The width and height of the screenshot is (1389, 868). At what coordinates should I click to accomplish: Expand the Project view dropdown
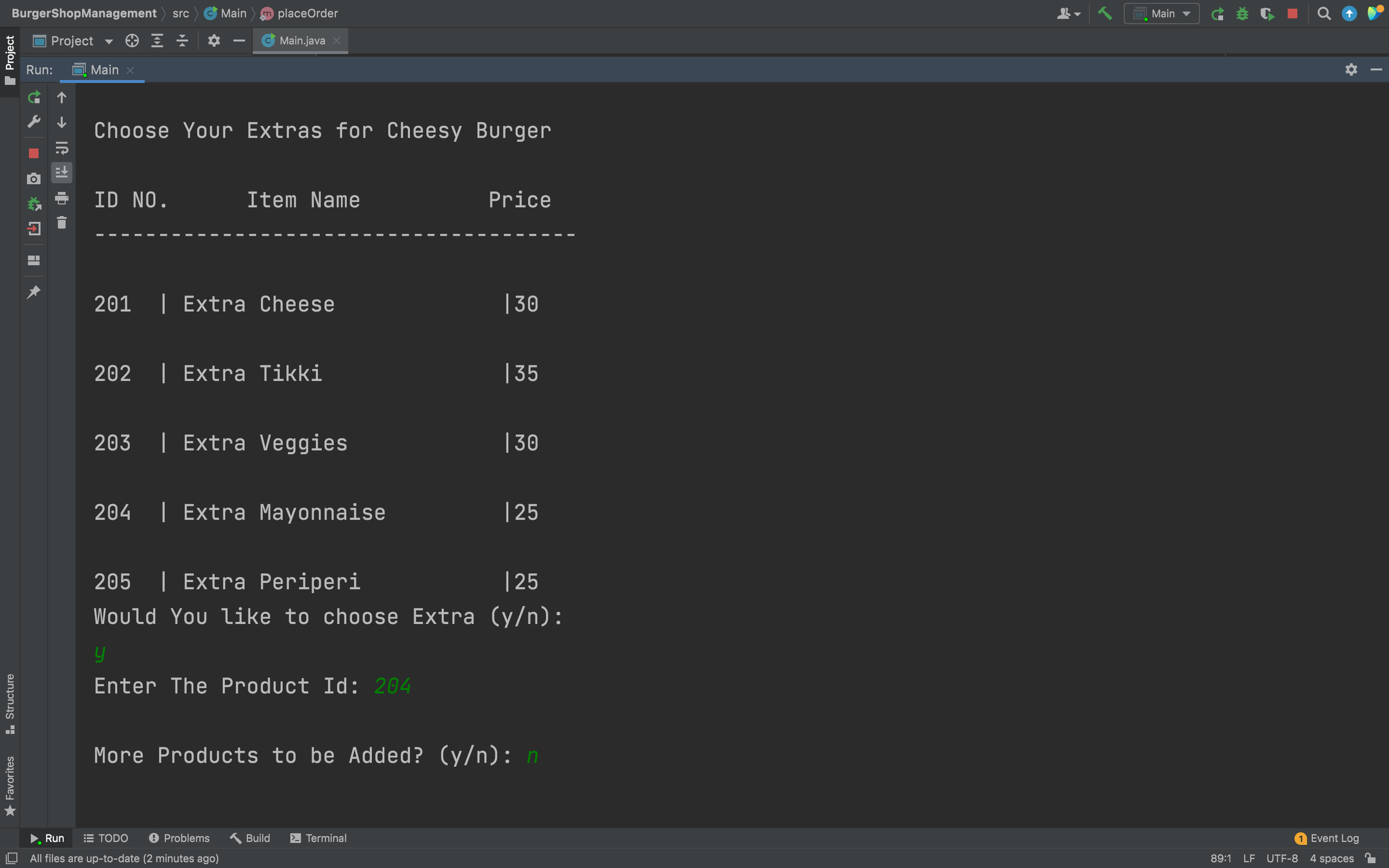(109, 41)
